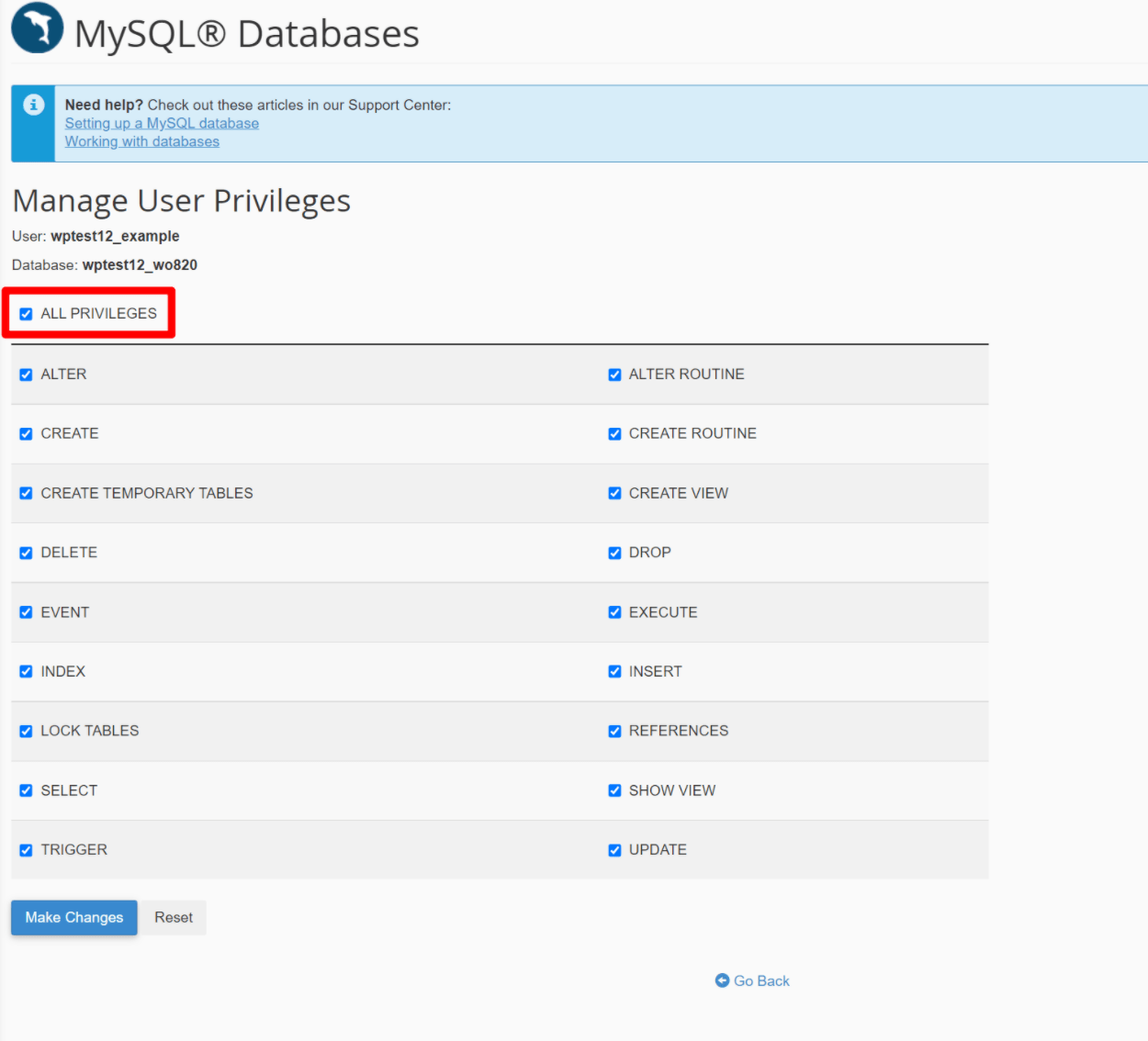
Task: Toggle the CREATE VIEW checkbox
Action: [x=614, y=493]
